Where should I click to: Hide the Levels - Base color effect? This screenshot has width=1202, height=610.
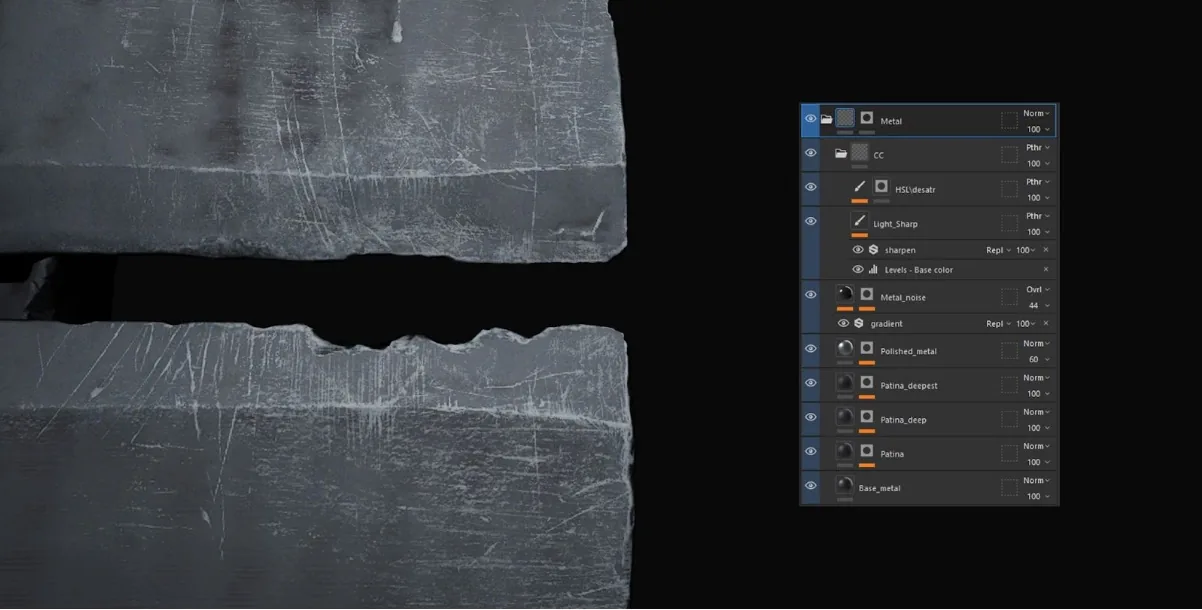tap(858, 270)
